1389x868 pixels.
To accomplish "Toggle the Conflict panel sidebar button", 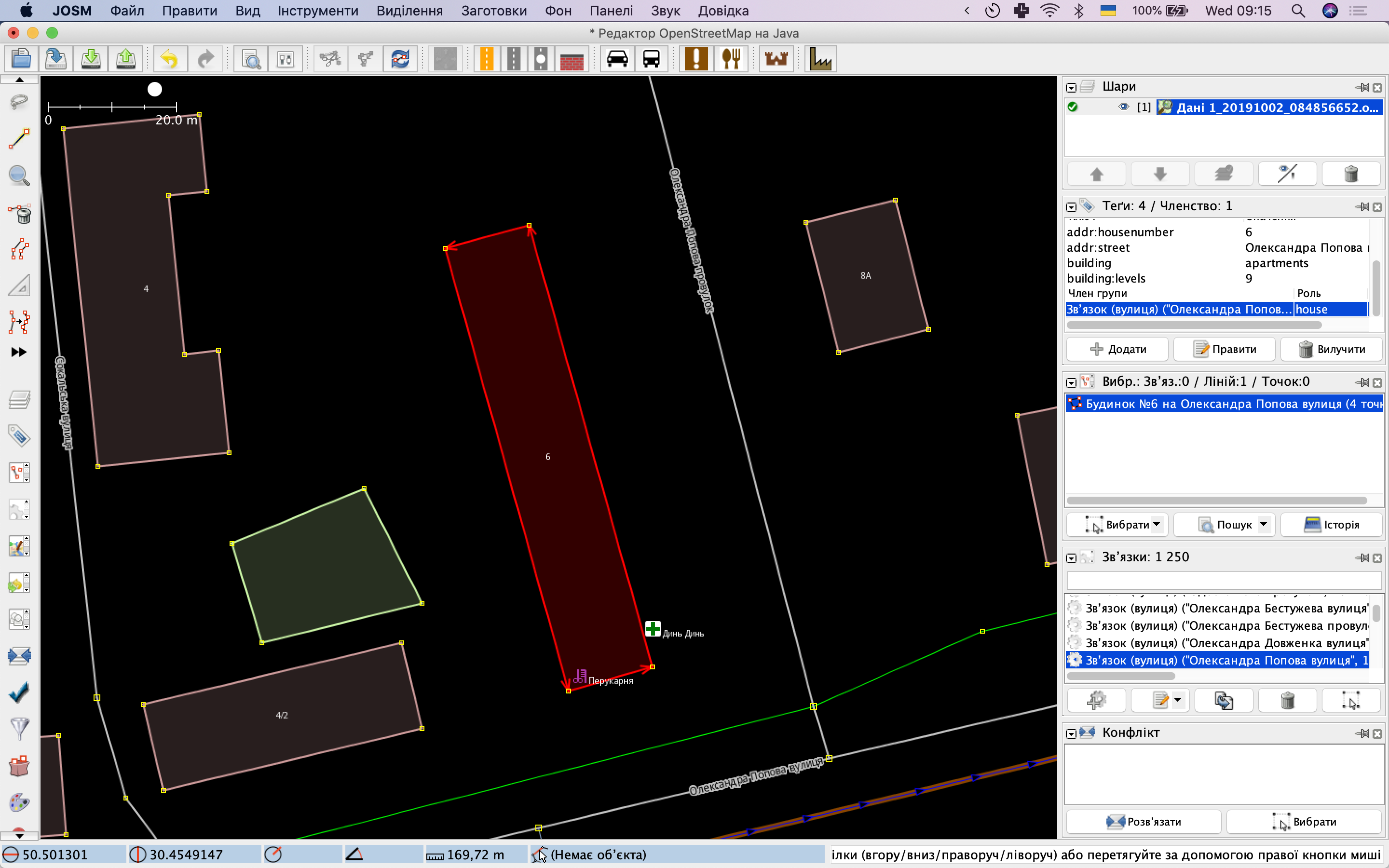I will point(19,656).
